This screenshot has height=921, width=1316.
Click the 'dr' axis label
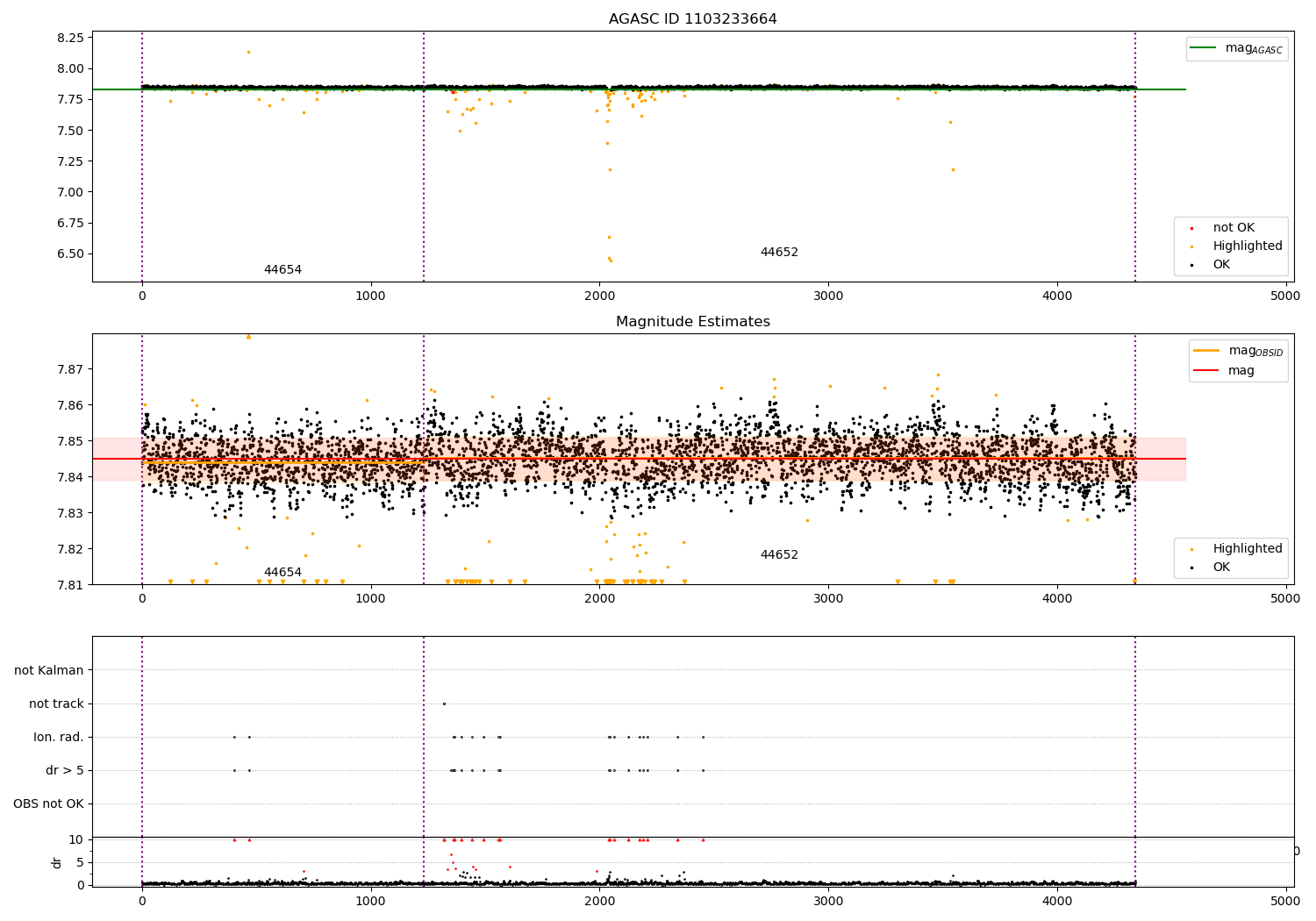pos(57,862)
